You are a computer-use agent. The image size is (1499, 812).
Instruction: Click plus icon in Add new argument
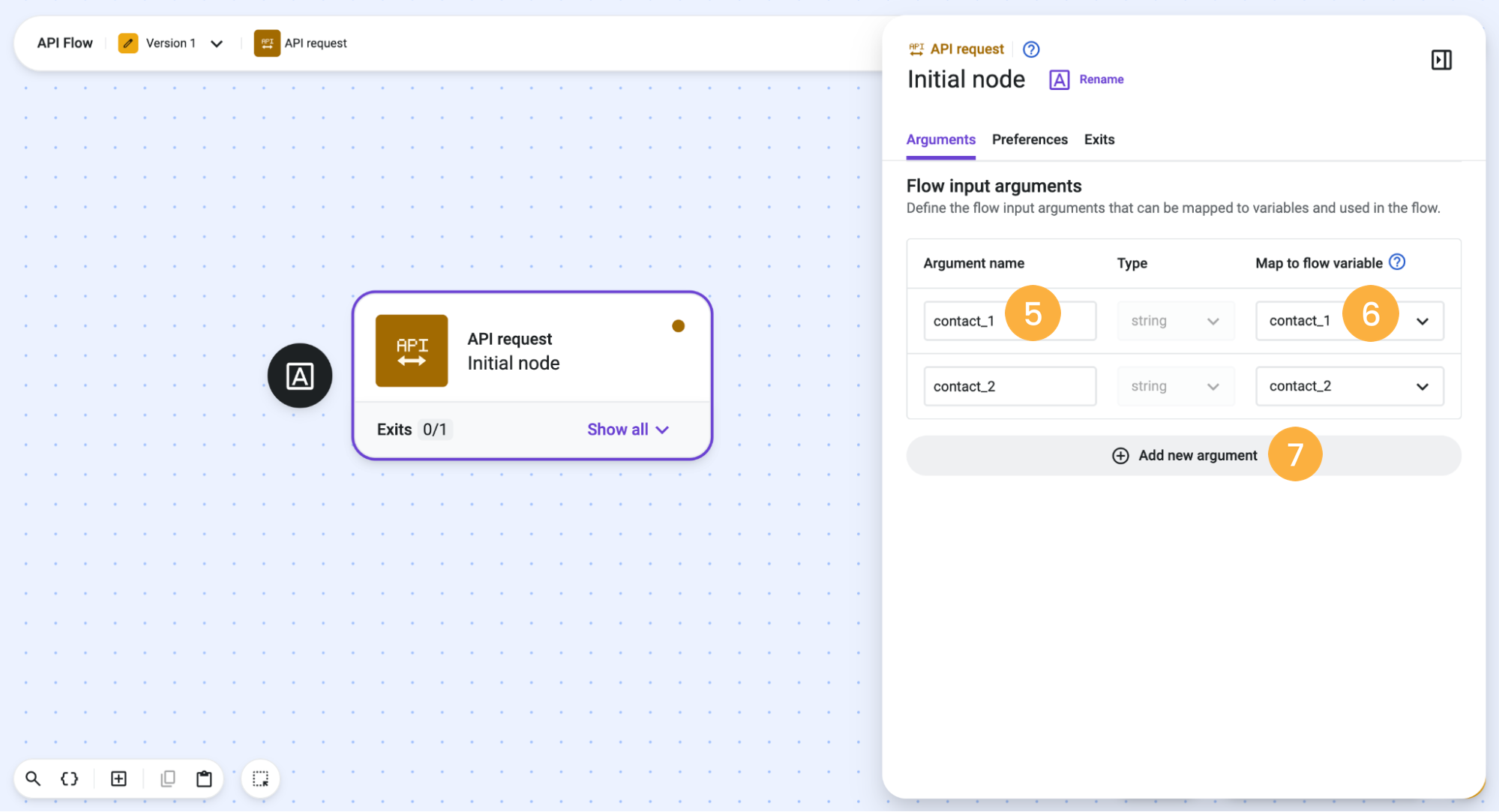pyautogui.click(x=1120, y=456)
